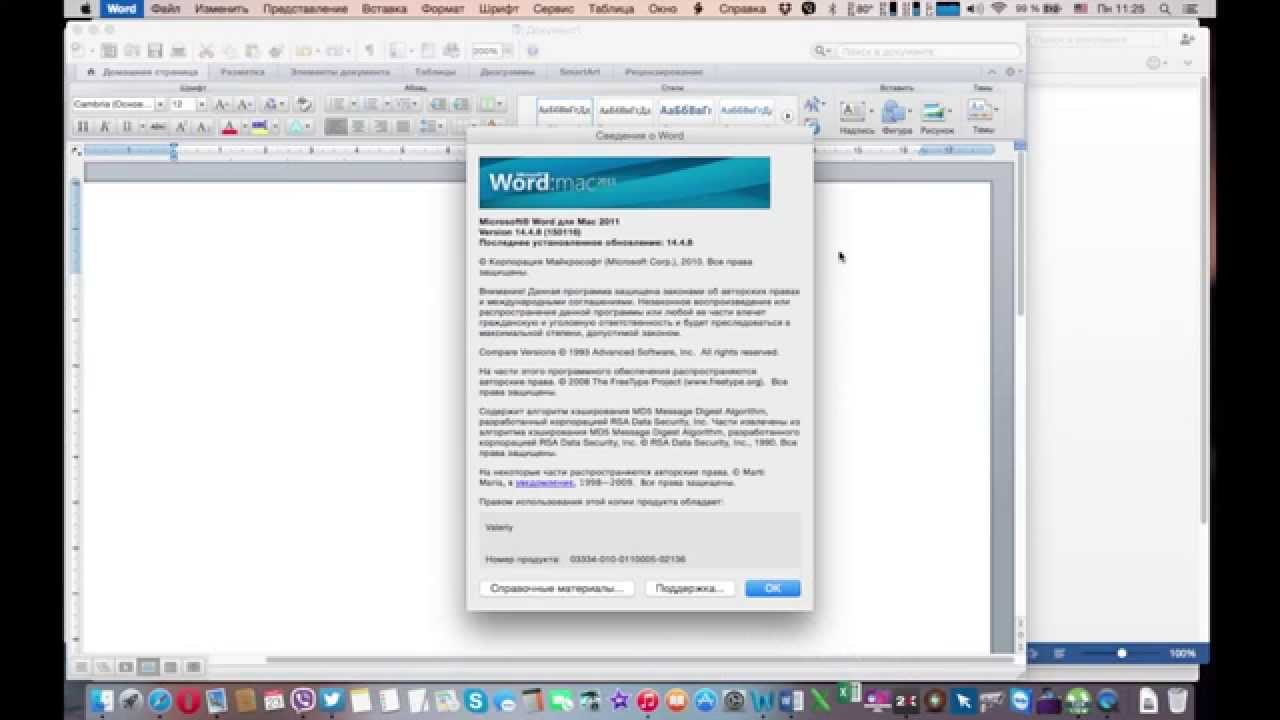
Task: Open Skype from the Dock
Action: [x=476, y=700]
